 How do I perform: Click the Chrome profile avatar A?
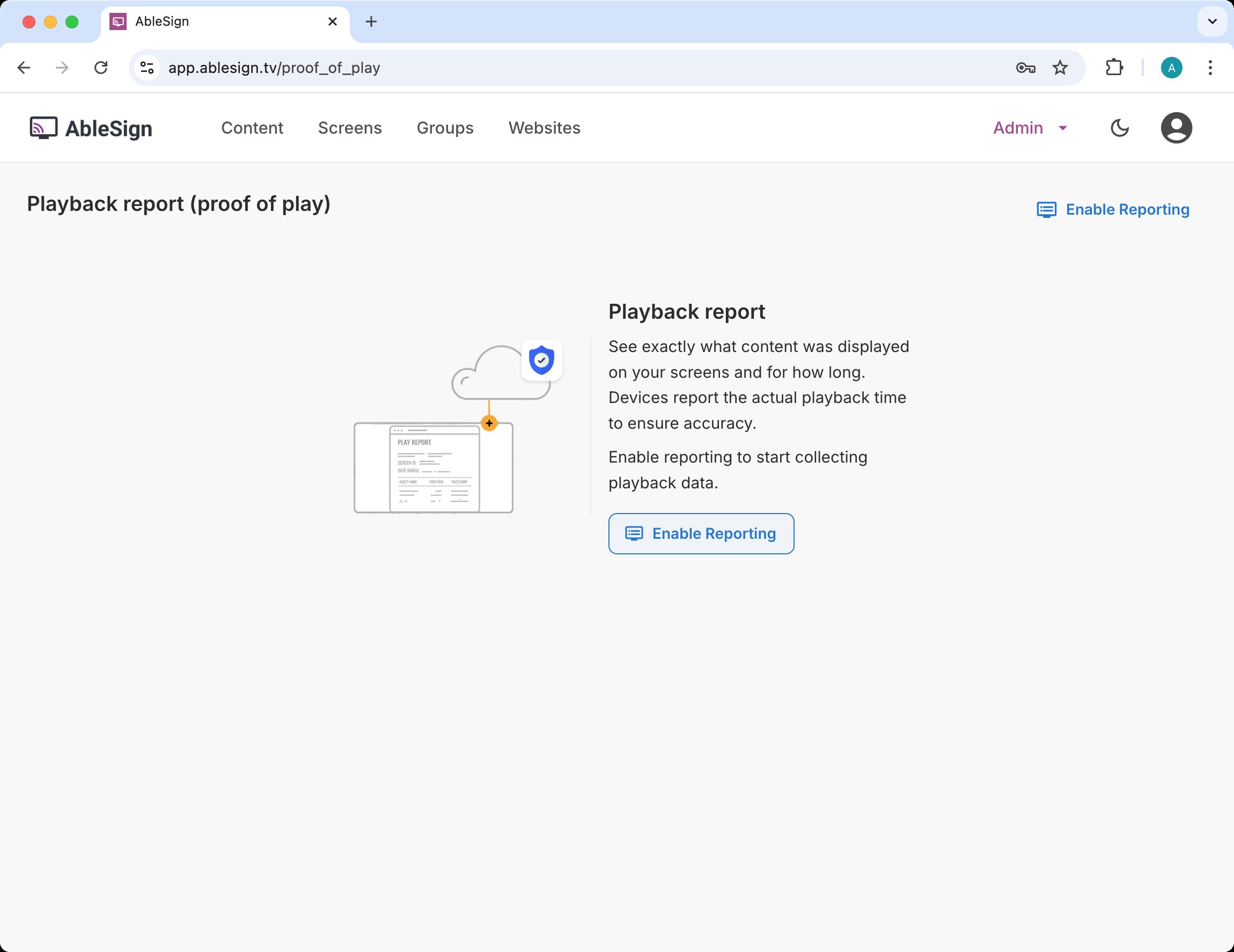pyautogui.click(x=1171, y=68)
